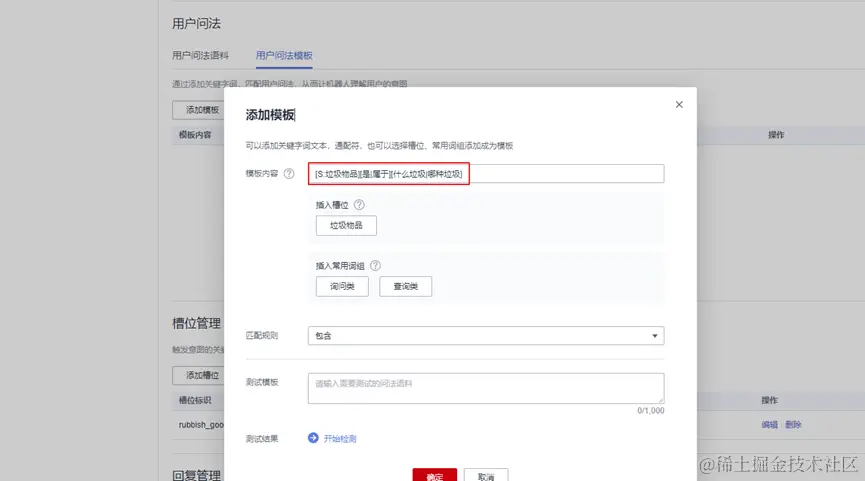This screenshot has height=481, width=865.
Task: Click 添加模板 button in background page
Action: click(x=199, y=110)
